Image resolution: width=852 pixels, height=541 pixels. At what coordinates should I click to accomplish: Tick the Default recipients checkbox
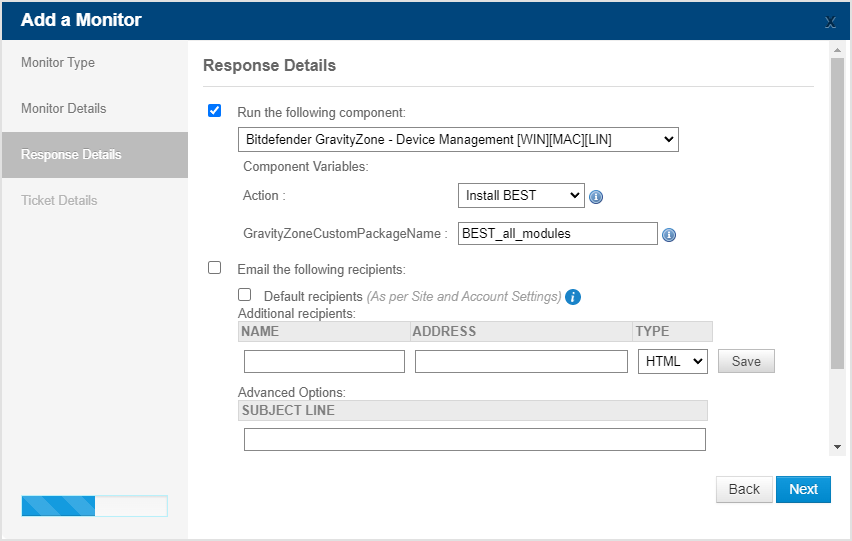coord(245,294)
